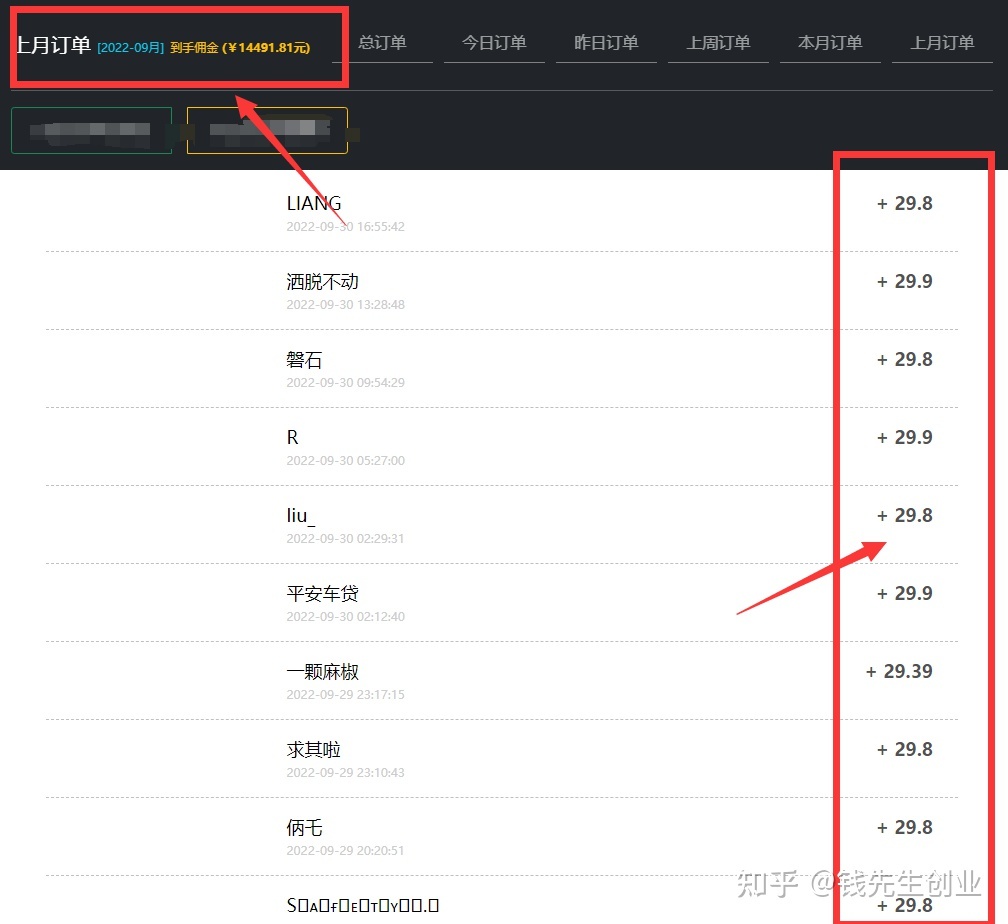The width and height of the screenshot is (1008, 924).
Task: Click the 上月订单 tab at the far right
Action: tap(942, 43)
